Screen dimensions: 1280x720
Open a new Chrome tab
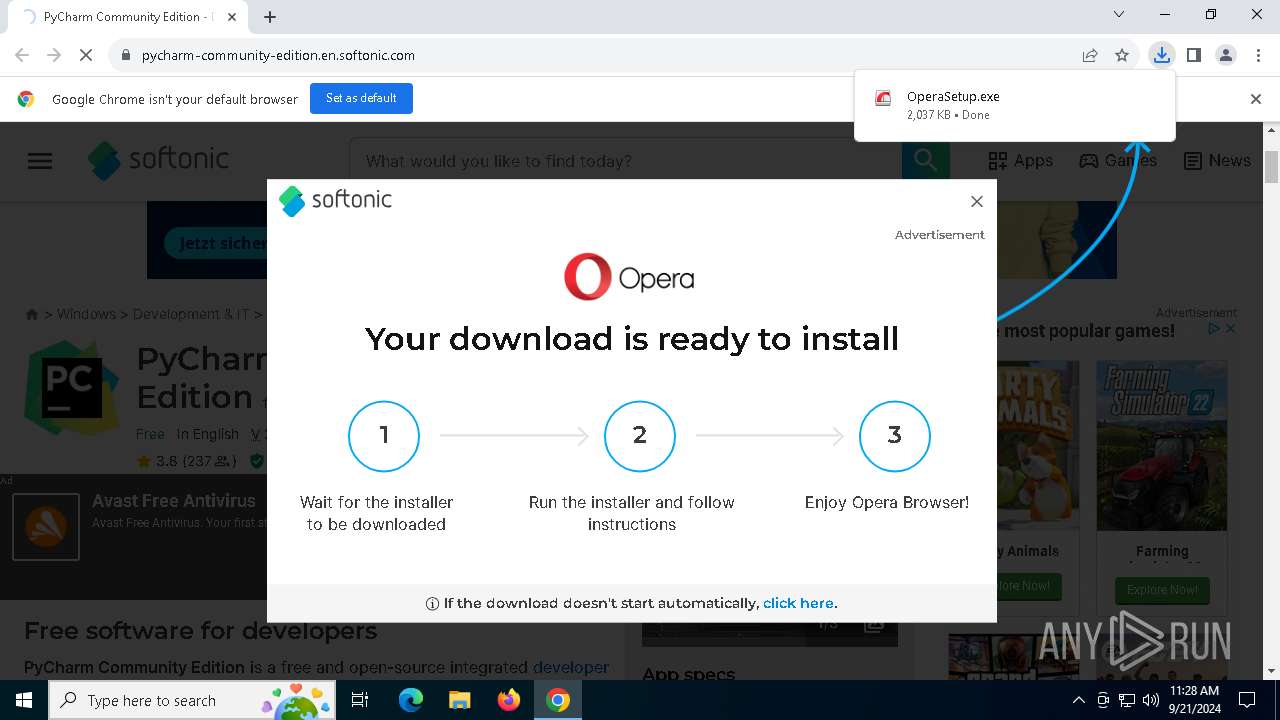(270, 16)
